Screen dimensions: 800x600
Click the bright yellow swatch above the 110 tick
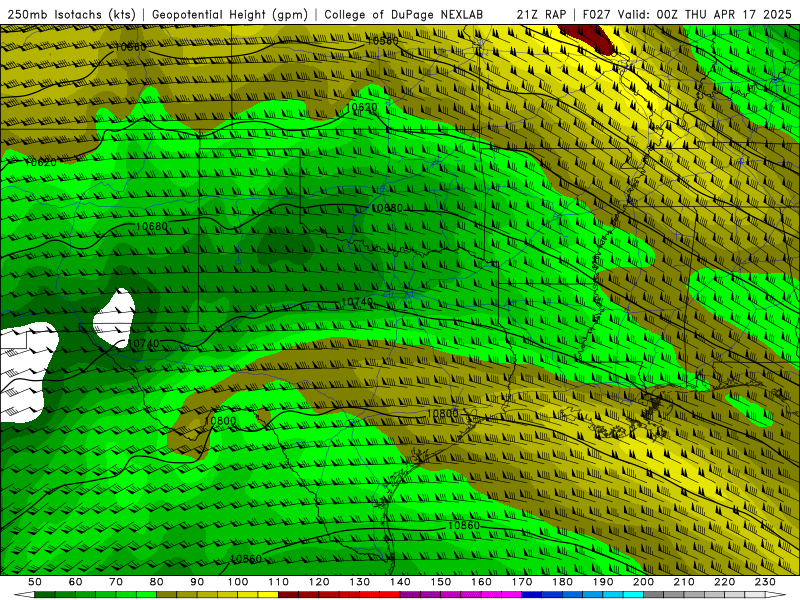click(268, 595)
